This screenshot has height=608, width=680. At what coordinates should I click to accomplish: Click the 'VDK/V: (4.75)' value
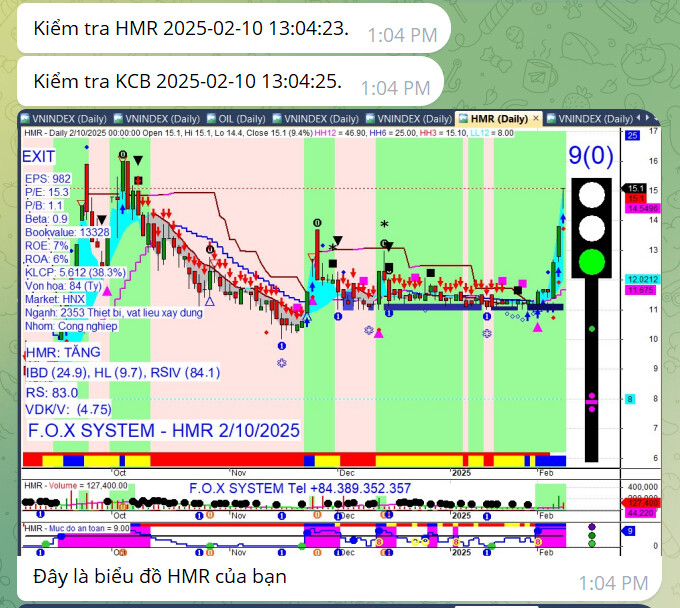click(68, 409)
